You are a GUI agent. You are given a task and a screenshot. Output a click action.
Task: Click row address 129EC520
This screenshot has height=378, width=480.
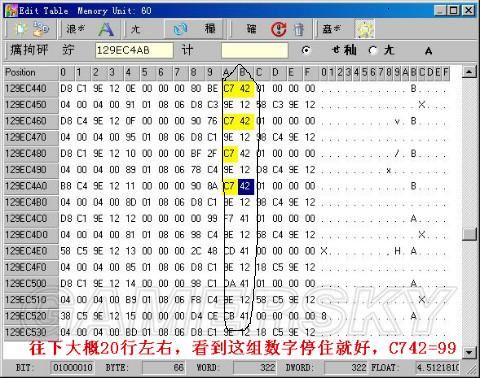click(31, 316)
